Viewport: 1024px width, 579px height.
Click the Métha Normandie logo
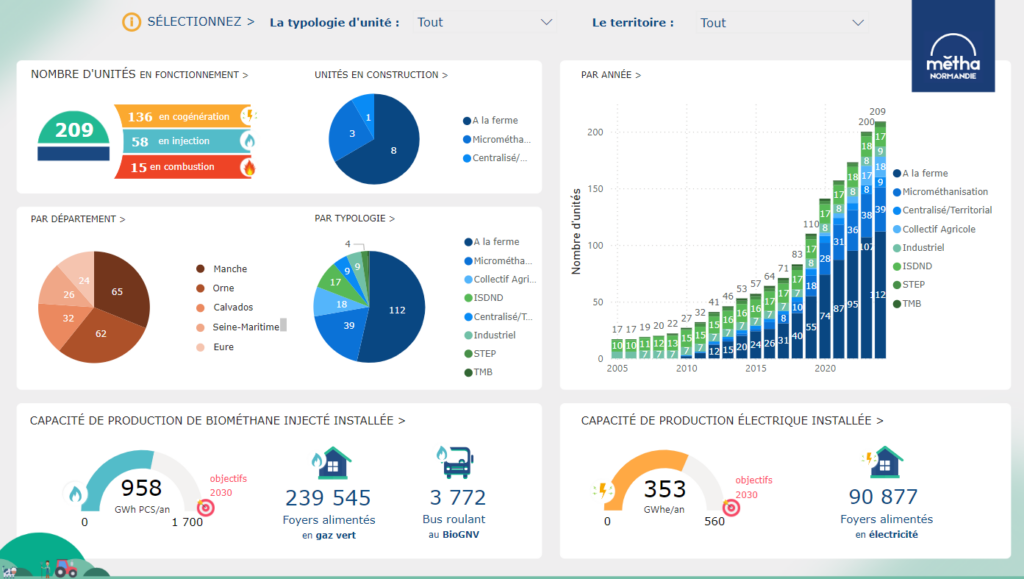[x=953, y=46]
